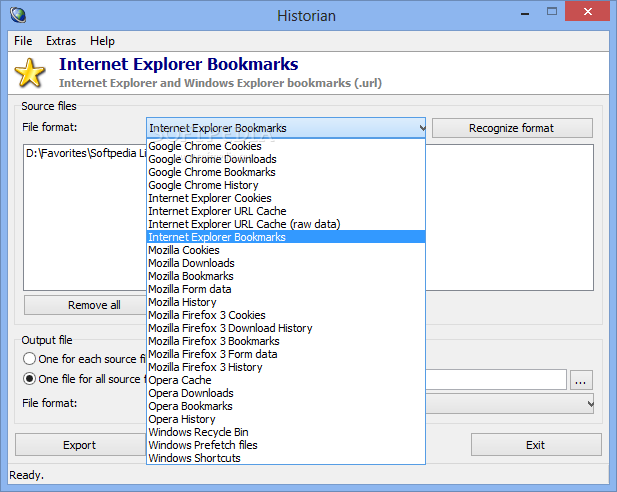This screenshot has width=617, height=492.
Task: Choose Mozilla Downloads format
Action: (x=286, y=263)
